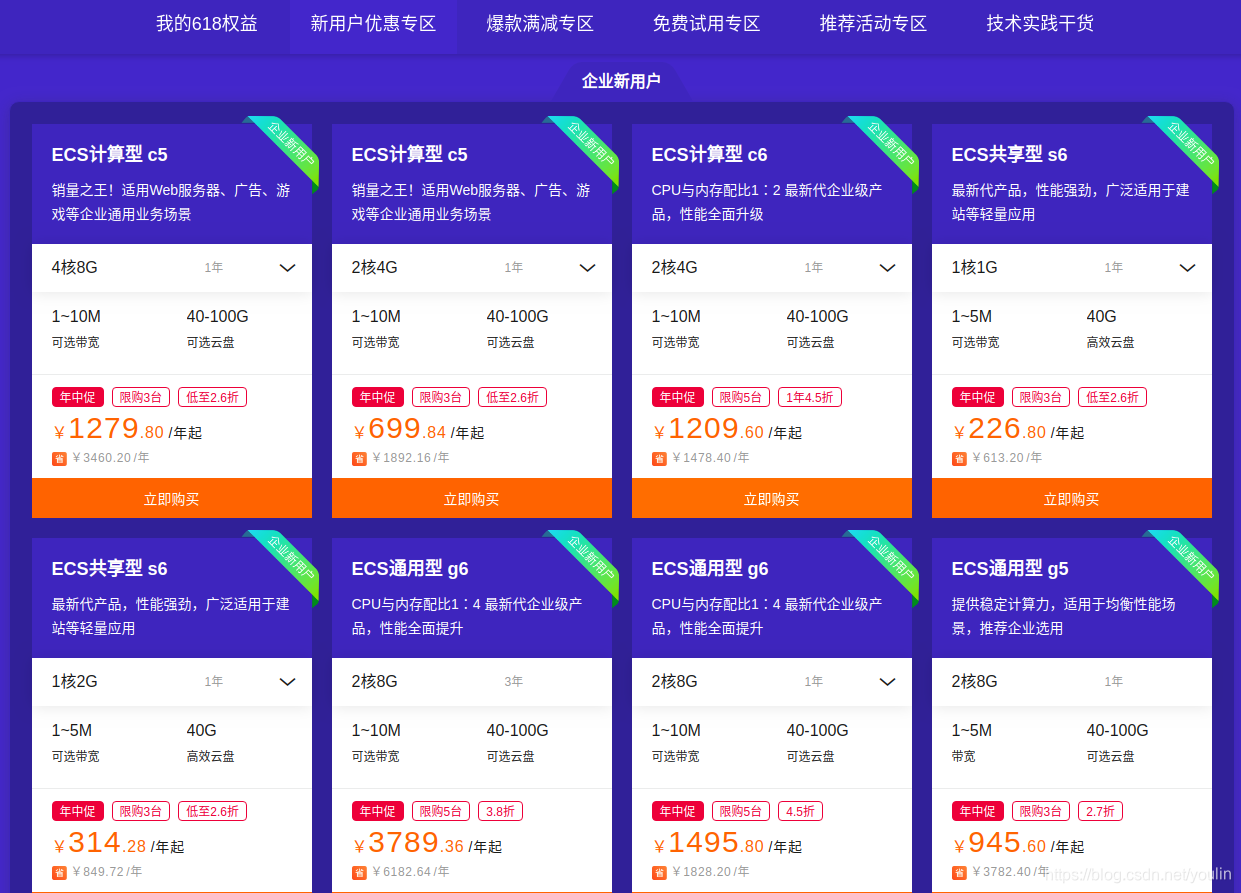Switch to 新用户优惠专区 tab
The height and width of the screenshot is (893, 1241).
pos(373,23)
